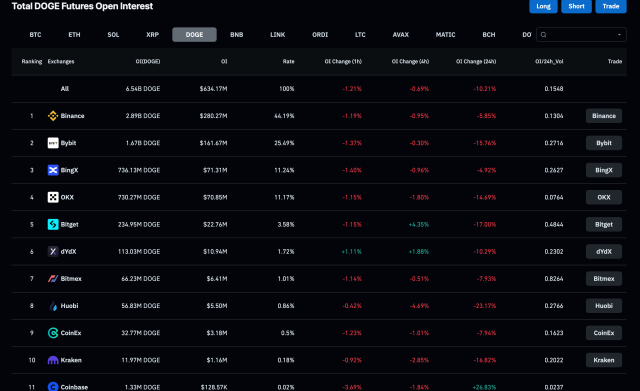Focus the coin search input field
Image resolution: width=640 pixels, height=391 pixels.
pyautogui.click(x=581, y=35)
